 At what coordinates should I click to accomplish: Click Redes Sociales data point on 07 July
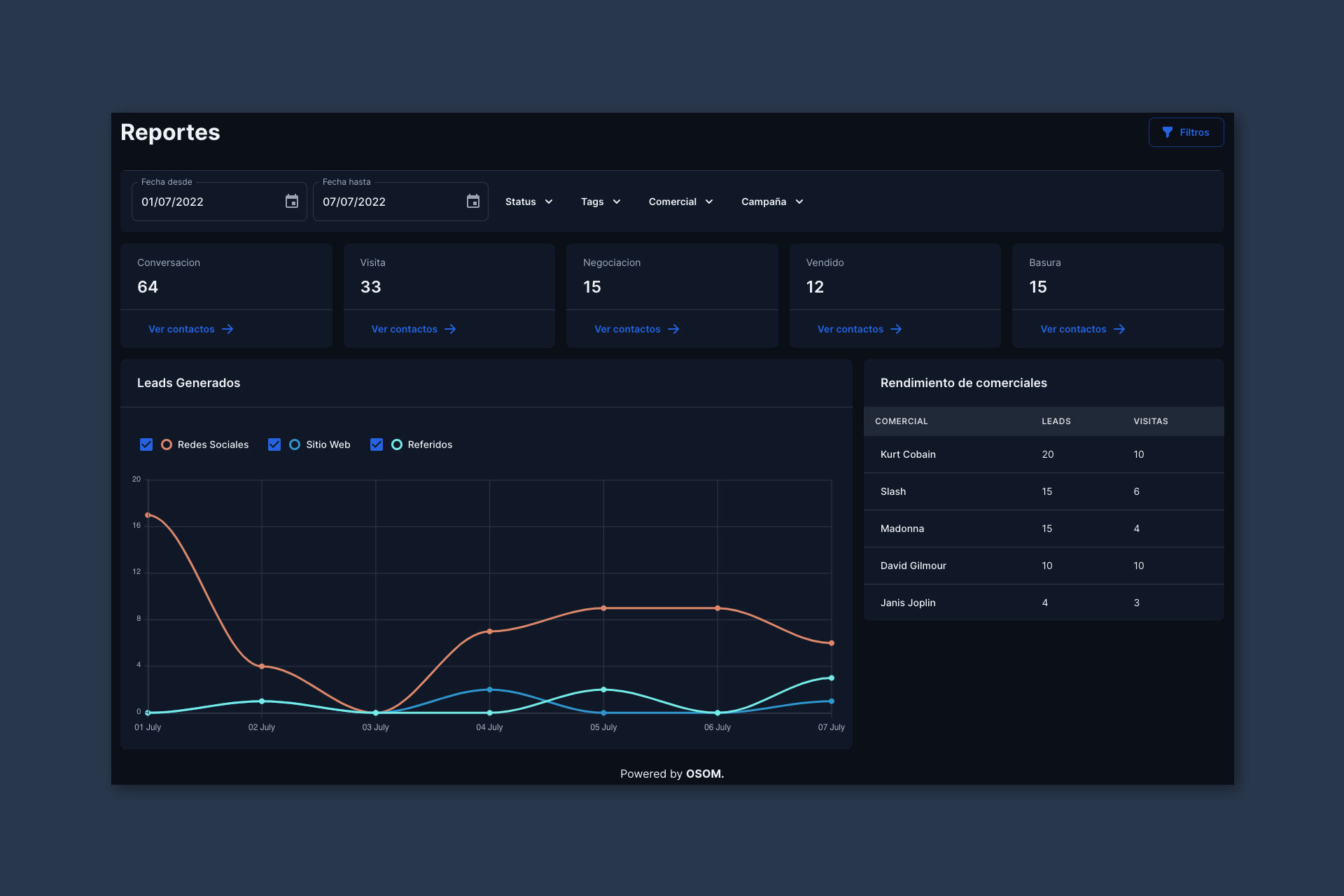tap(832, 643)
